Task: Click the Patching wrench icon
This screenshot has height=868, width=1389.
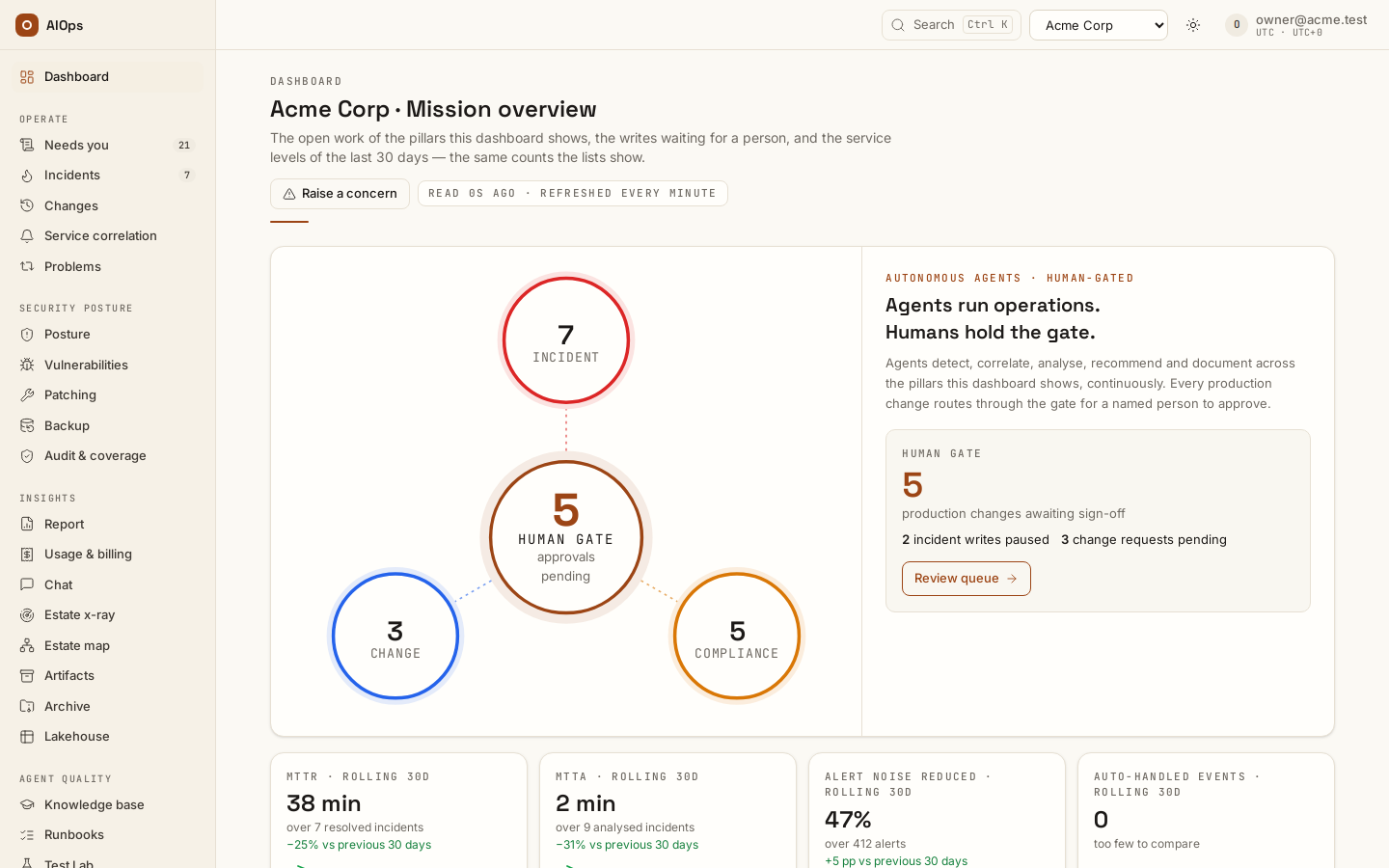Action: coord(27,395)
